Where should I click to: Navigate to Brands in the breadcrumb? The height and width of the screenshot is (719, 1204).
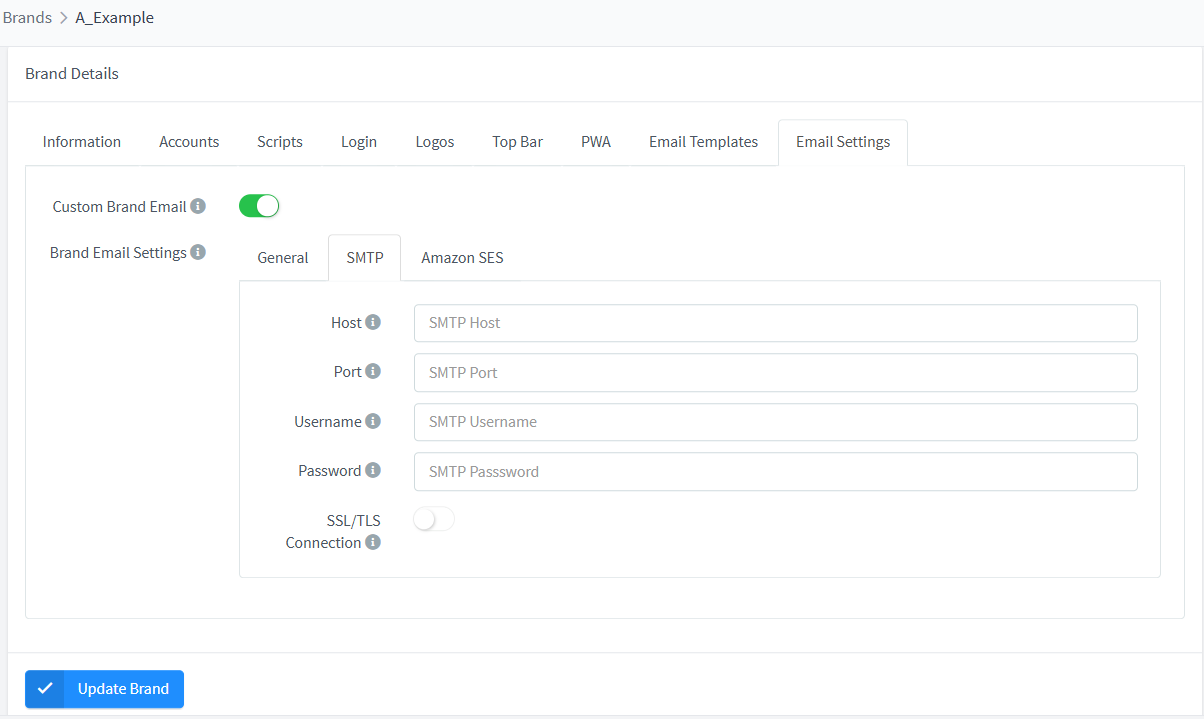(27, 18)
